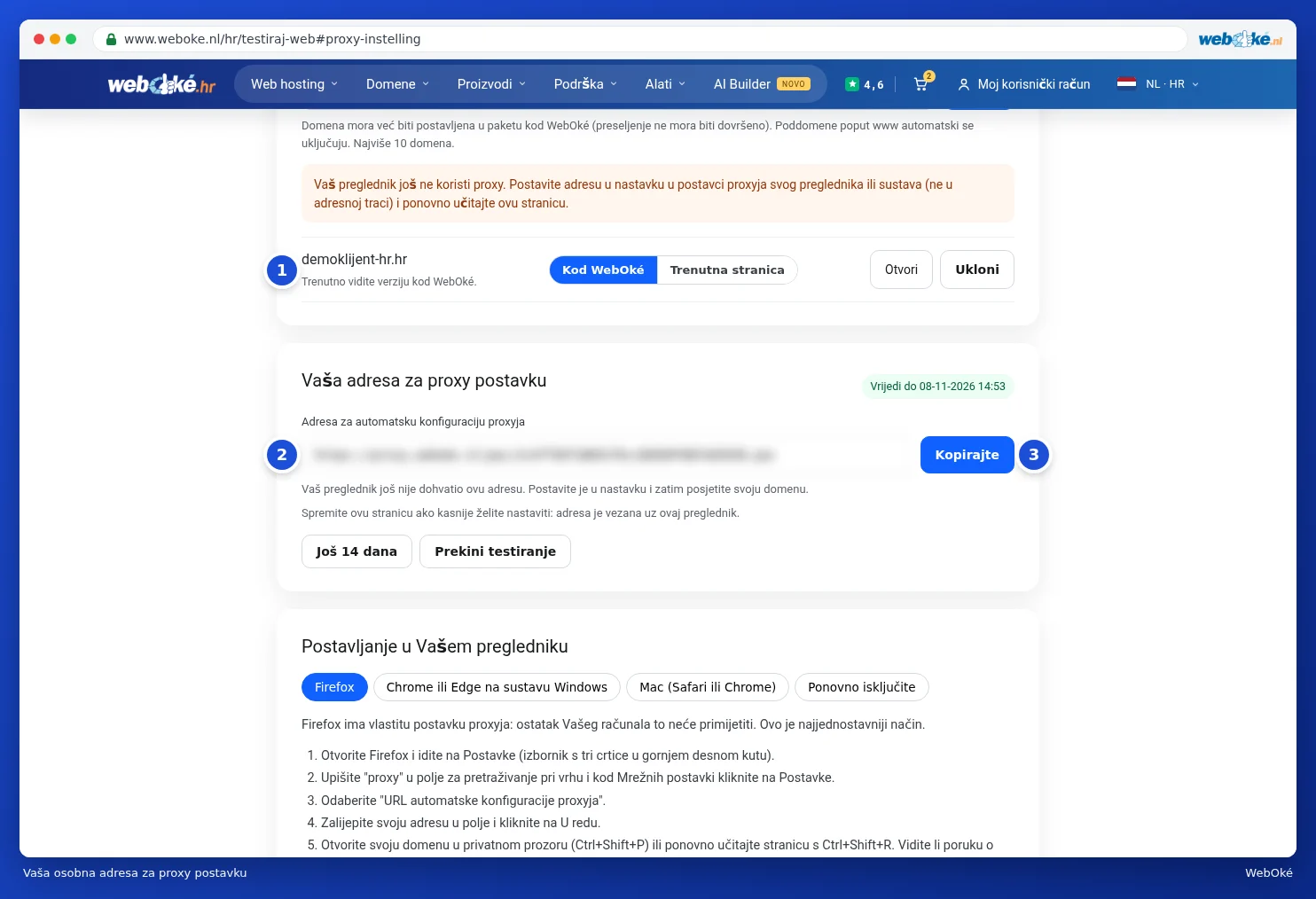Click the heading Vaša adresa za proxy postavku
This screenshot has height=899, width=1316.
point(424,380)
